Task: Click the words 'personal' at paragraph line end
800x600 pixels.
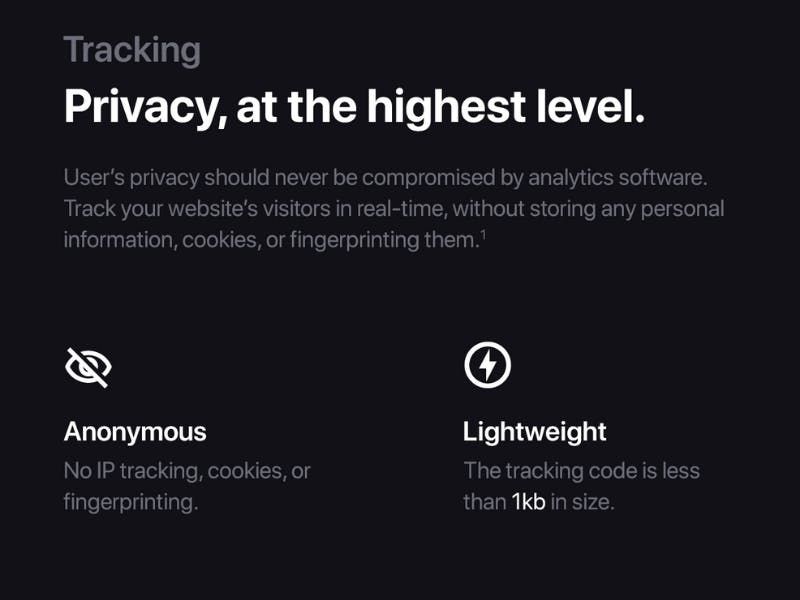Action: coord(683,209)
